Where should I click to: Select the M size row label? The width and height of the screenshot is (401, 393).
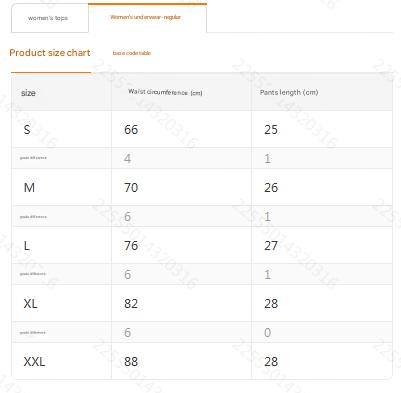[x=29, y=188]
